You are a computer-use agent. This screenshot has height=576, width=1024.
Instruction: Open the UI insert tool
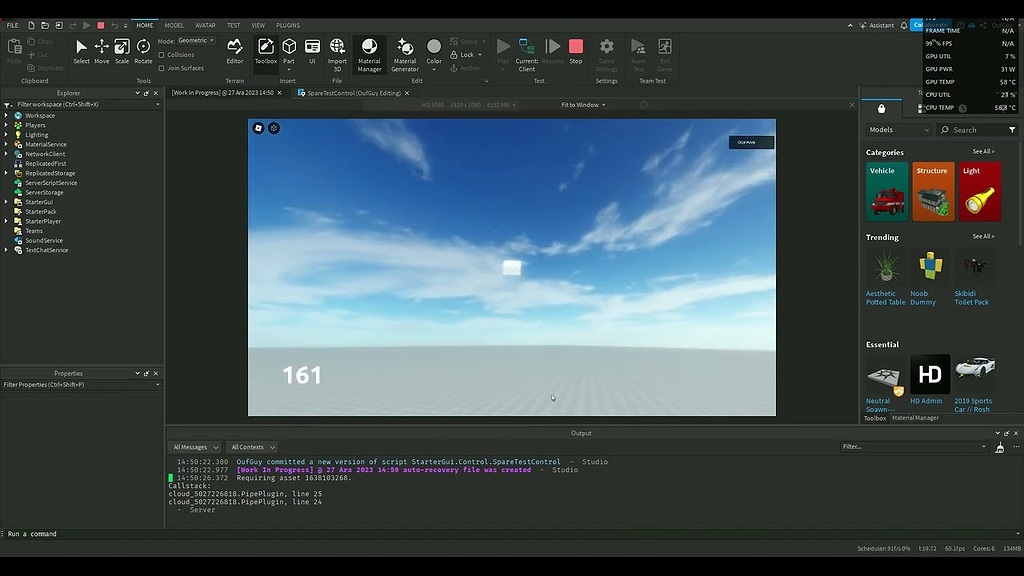coord(312,52)
